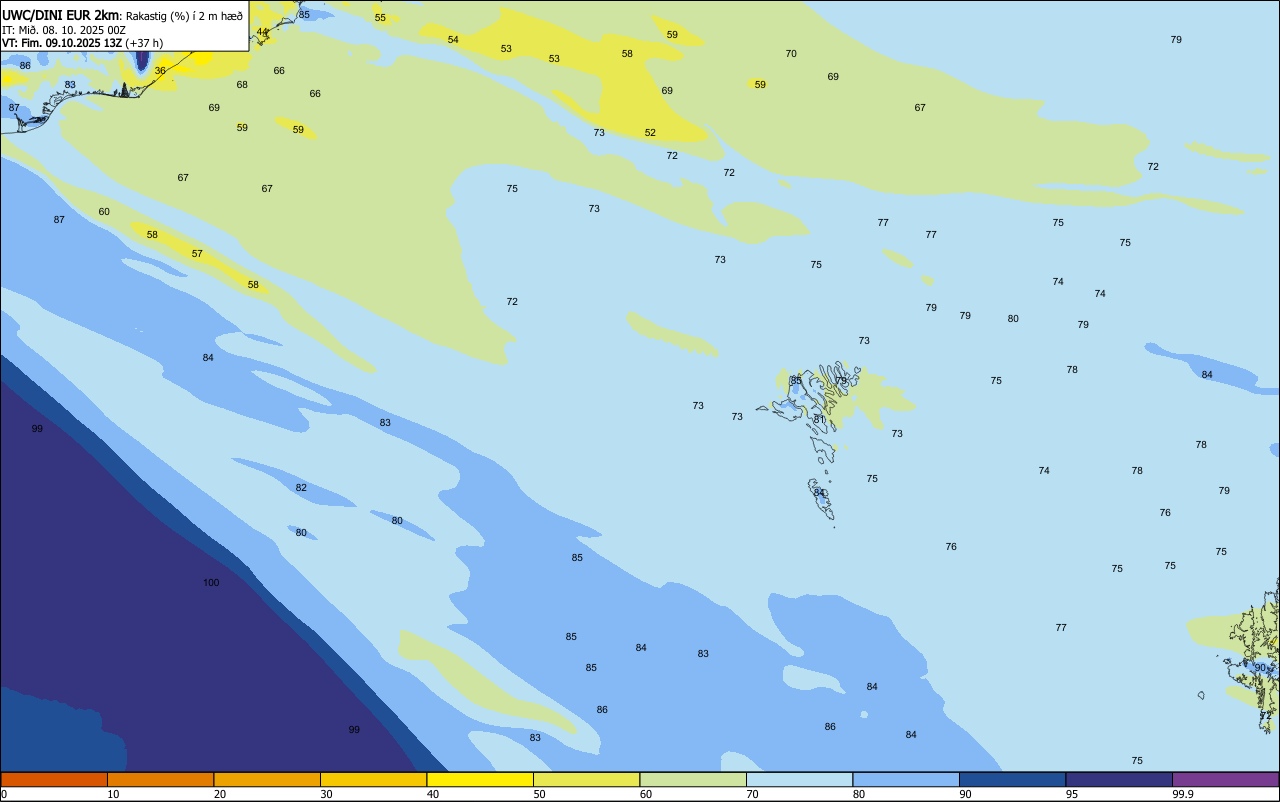This screenshot has width=1280, height=802.
Task: Select the humidity value 44 on map
Action: click(262, 32)
